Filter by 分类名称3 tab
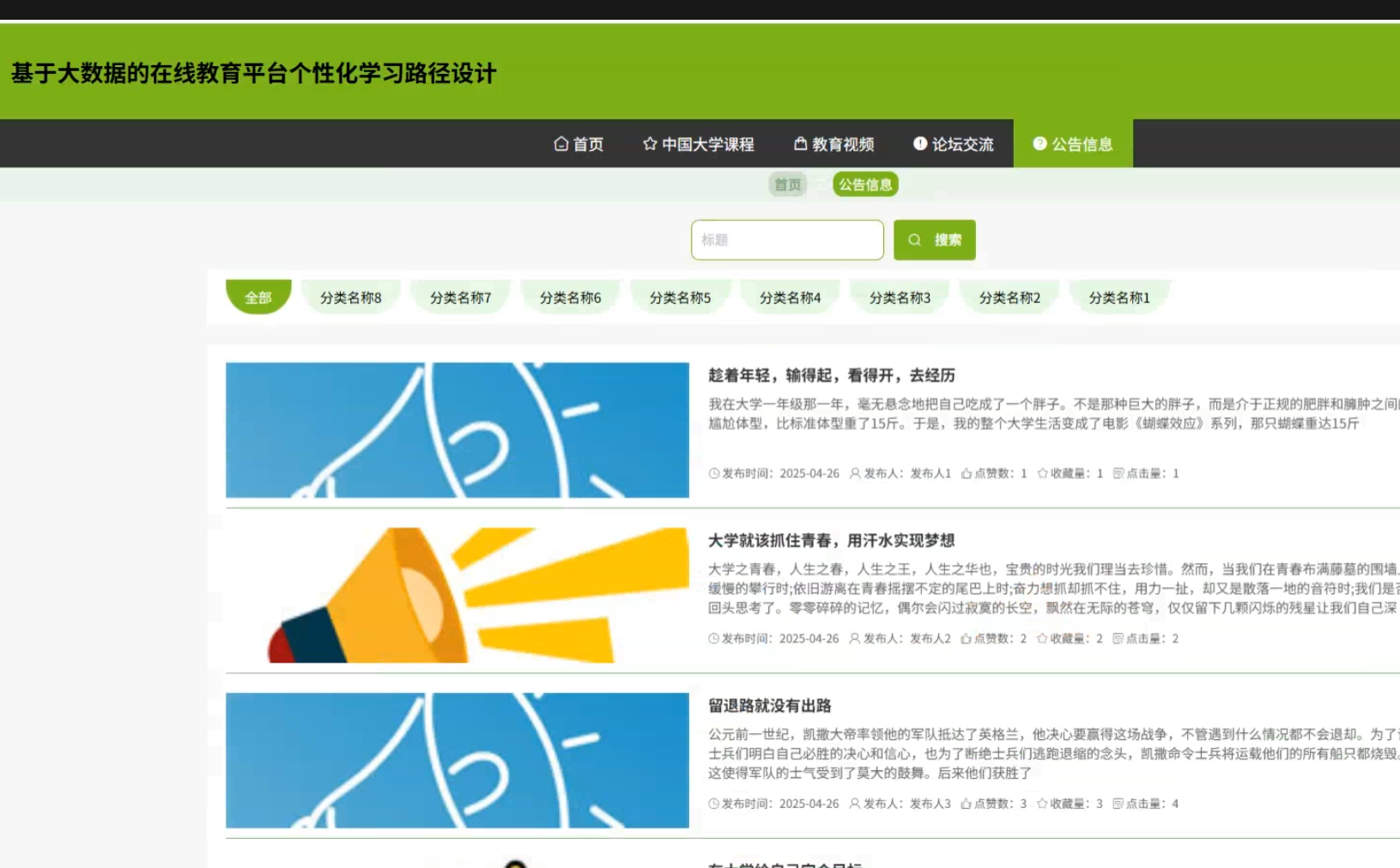 pyautogui.click(x=900, y=297)
